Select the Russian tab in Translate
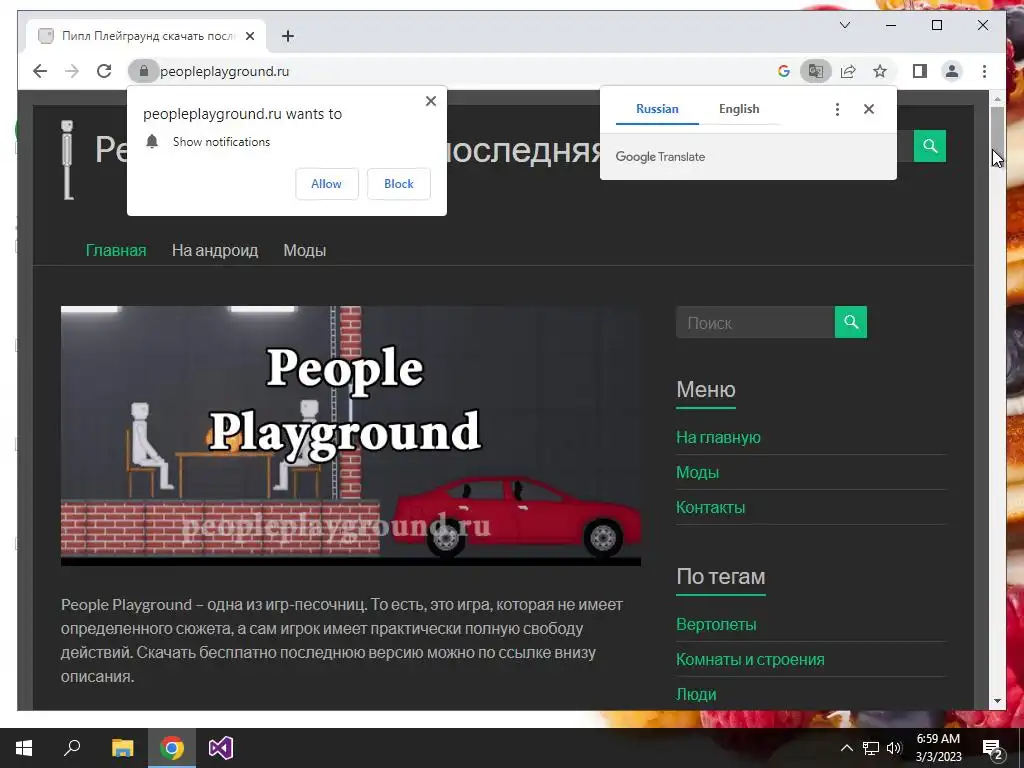The image size is (1024, 768). click(x=657, y=109)
